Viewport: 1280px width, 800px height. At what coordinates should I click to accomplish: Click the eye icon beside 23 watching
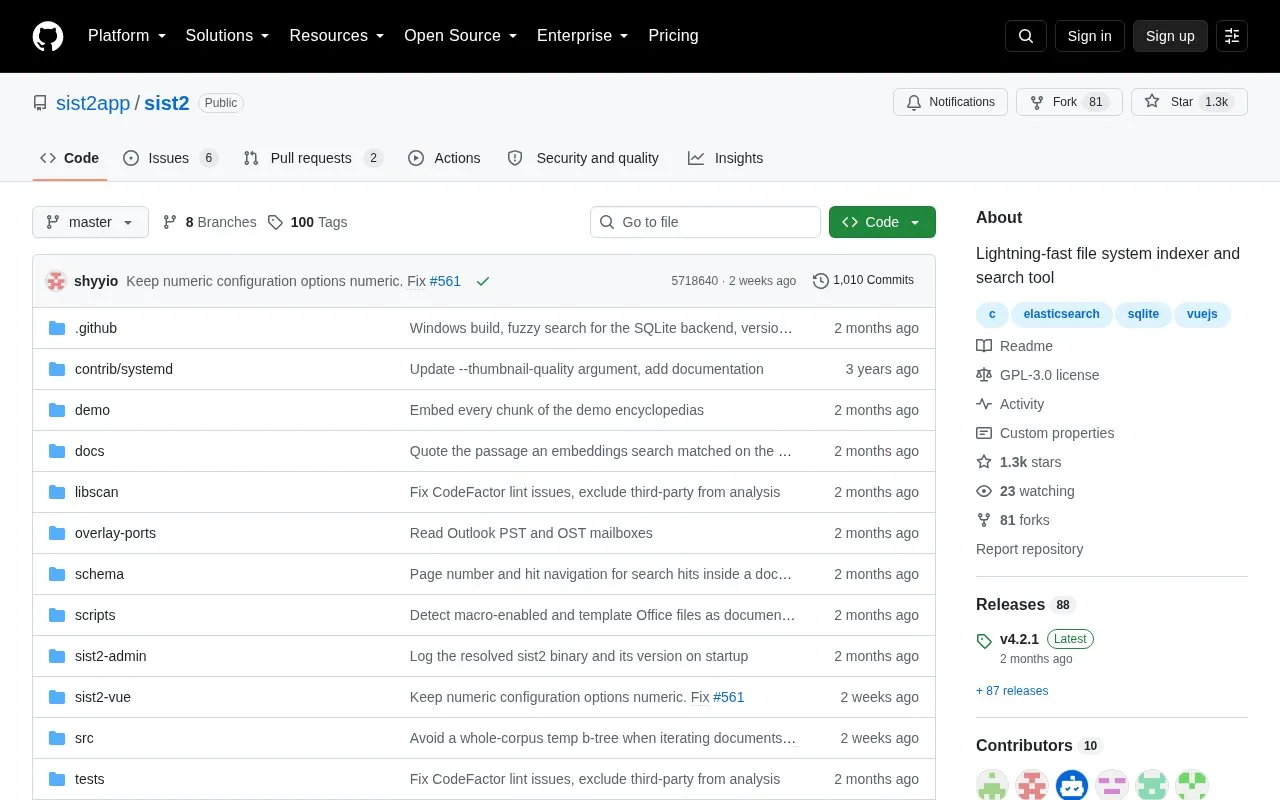(x=984, y=491)
